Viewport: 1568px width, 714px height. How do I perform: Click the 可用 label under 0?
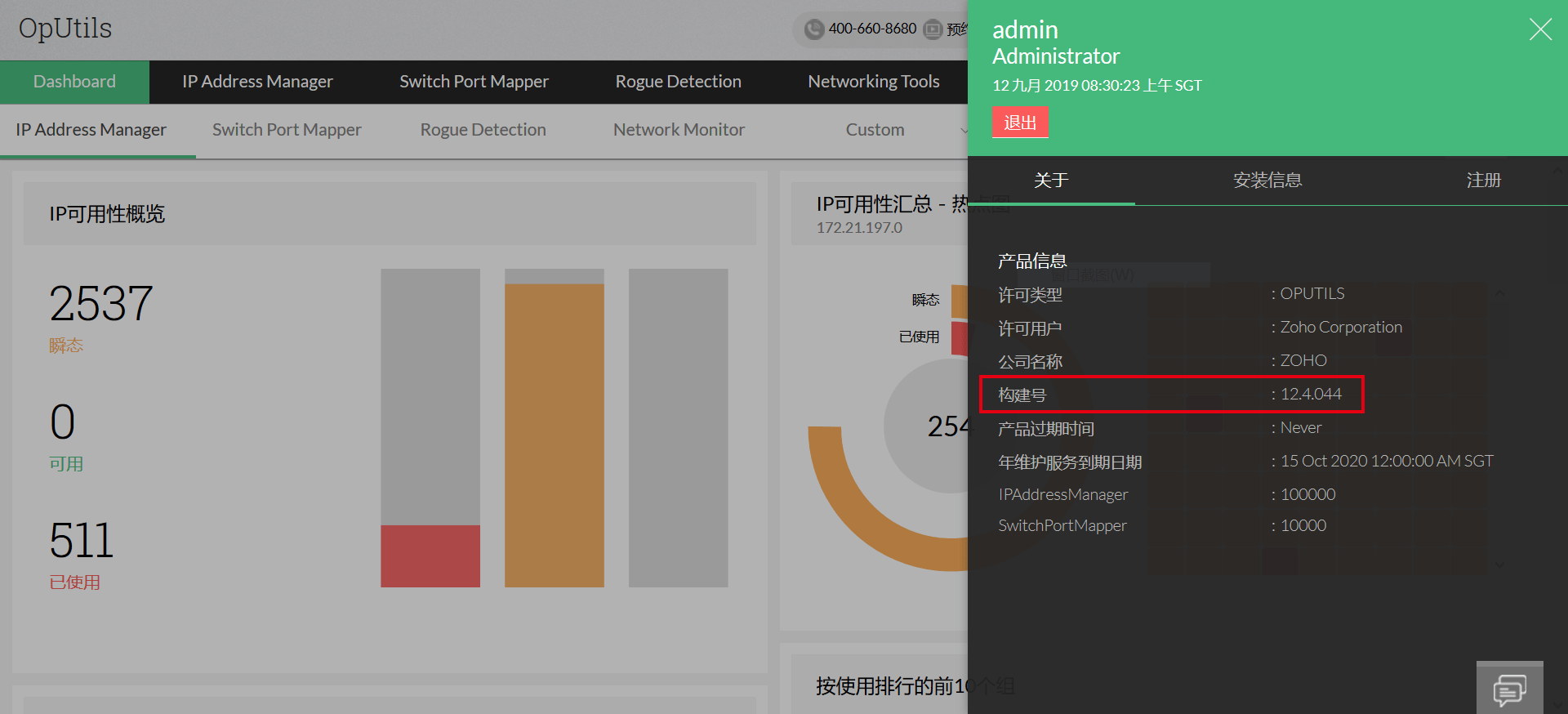coord(66,464)
